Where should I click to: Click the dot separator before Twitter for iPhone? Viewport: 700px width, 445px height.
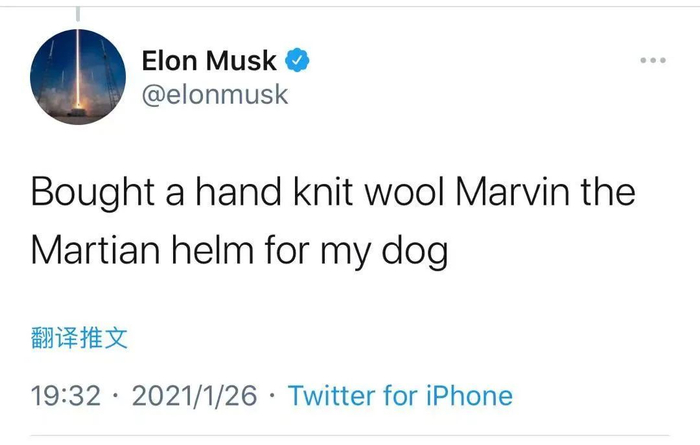[274, 396]
